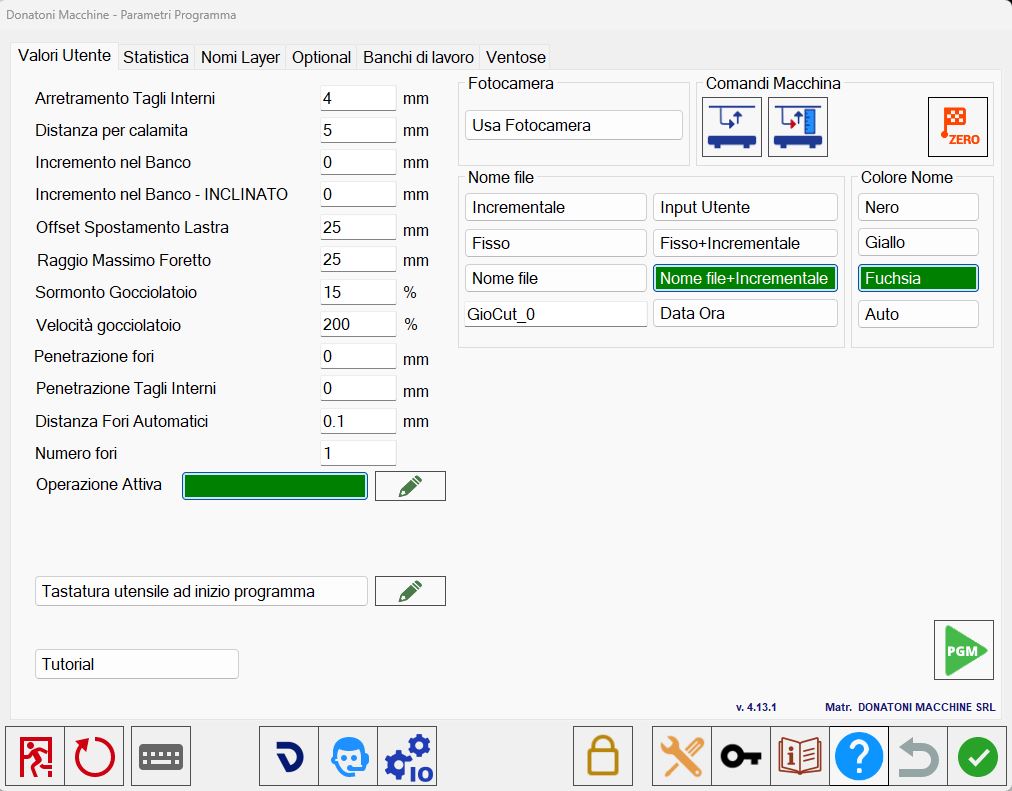Confirm with the green checkmark icon

(x=977, y=756)
